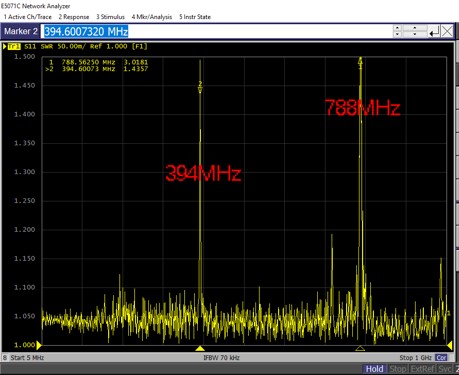This screenshot has width=459, height=375.
Task: Click the IFBW 70 kHz label
Action: coord(221,358)
